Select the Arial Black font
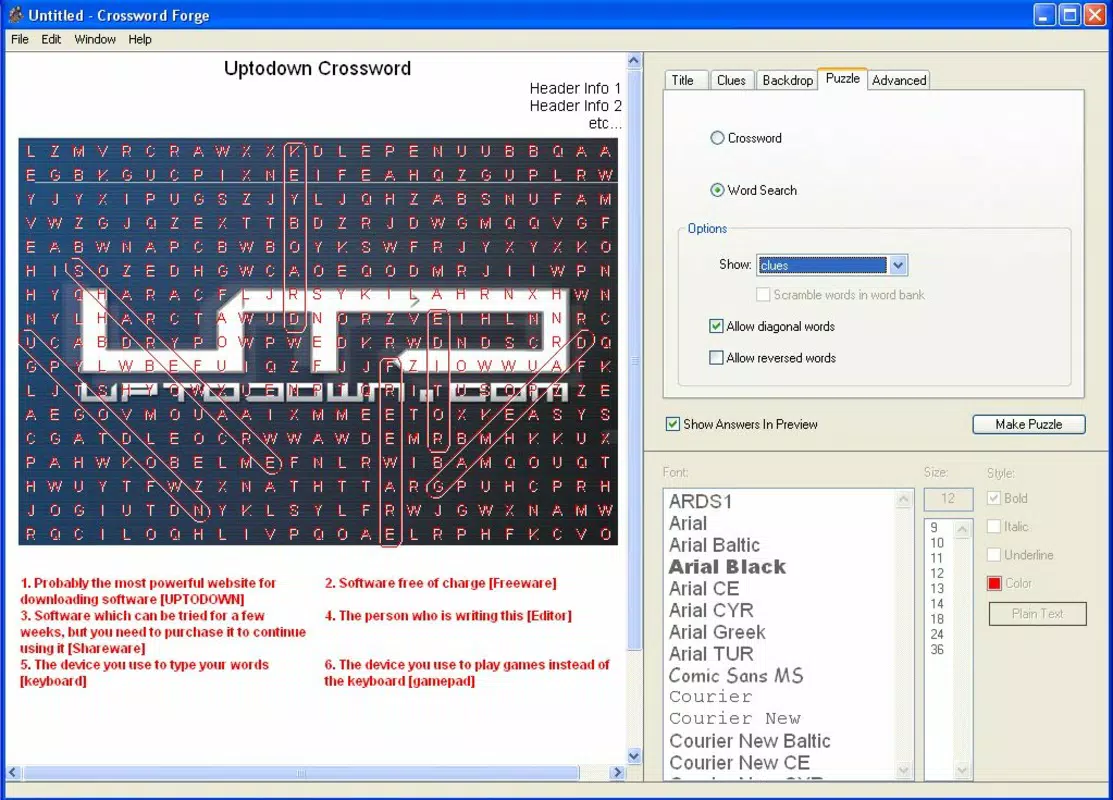1113x800 pixels. click(x=728, y=566)
